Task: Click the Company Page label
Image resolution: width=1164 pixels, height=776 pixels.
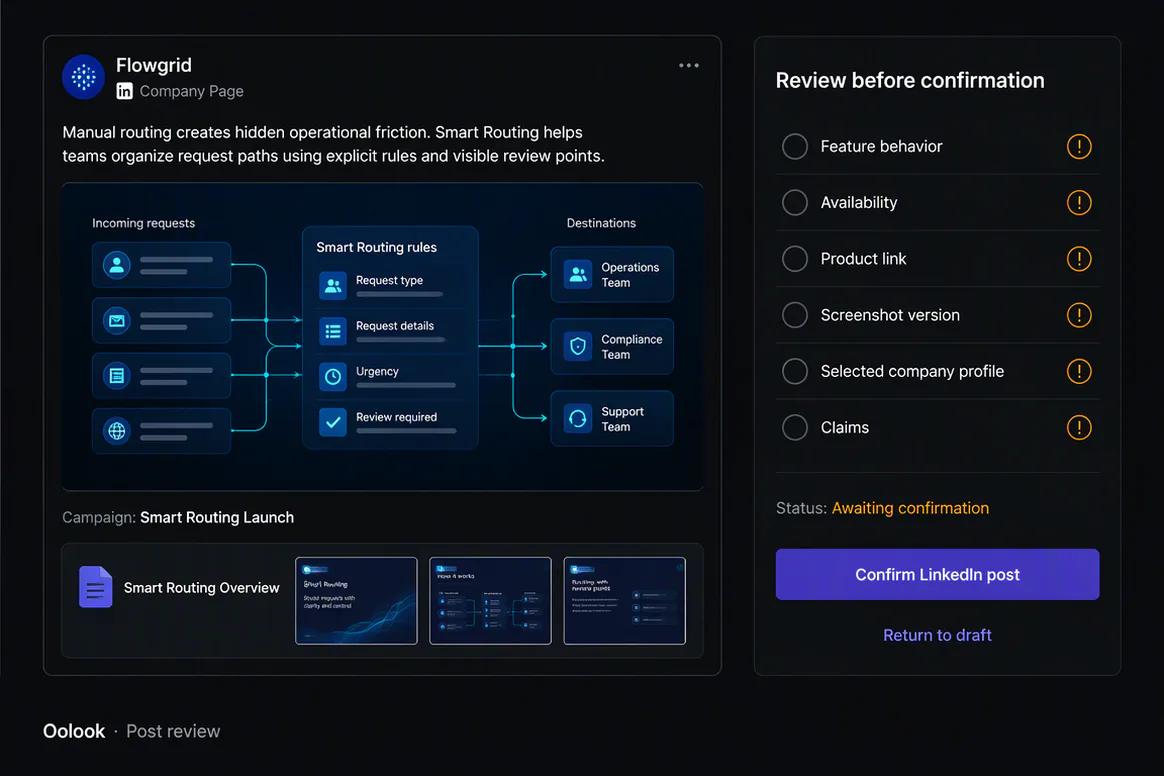Action: 192,91
